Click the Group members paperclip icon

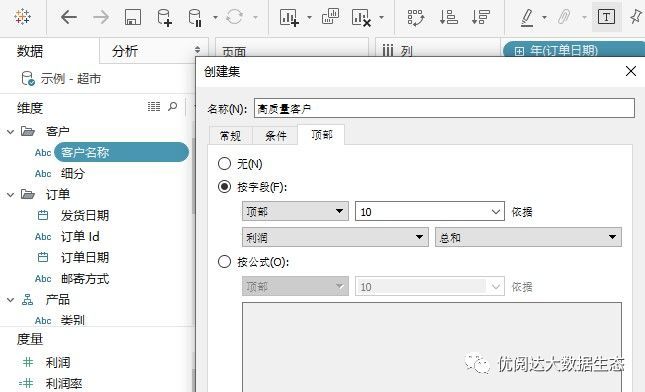coord(564,17)
